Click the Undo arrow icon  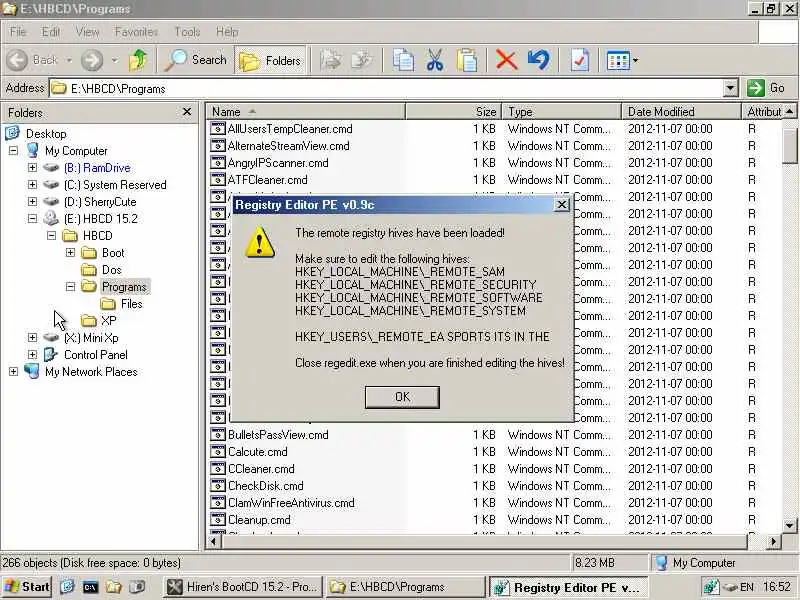click(538, 60)
